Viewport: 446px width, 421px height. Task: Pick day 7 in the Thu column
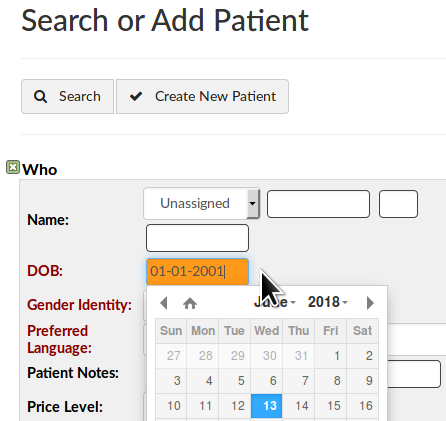299,381
